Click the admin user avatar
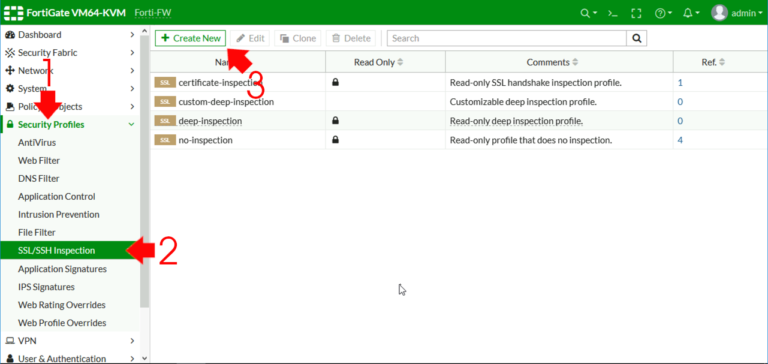This screenshot has width=768, height=364. coord(719,13)
